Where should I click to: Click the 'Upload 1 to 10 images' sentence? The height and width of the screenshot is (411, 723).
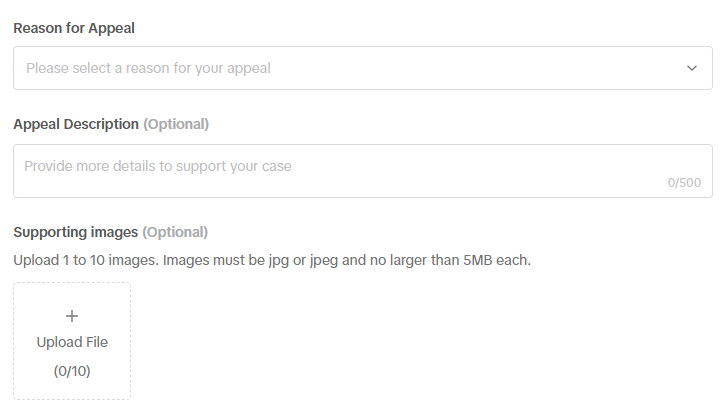[86, 260]
